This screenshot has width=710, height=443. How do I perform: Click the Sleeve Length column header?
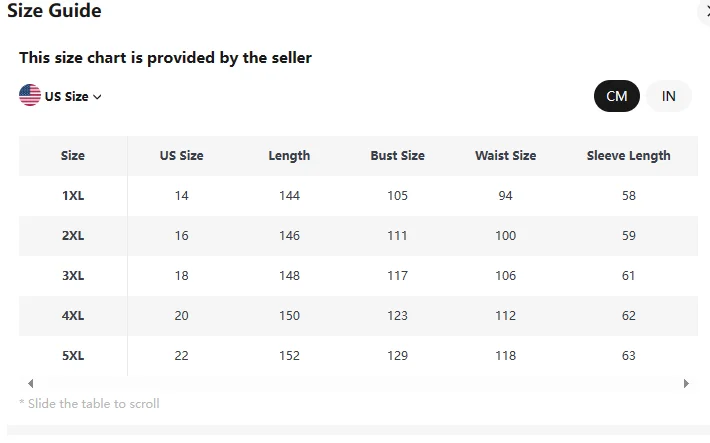coord(628,156)
